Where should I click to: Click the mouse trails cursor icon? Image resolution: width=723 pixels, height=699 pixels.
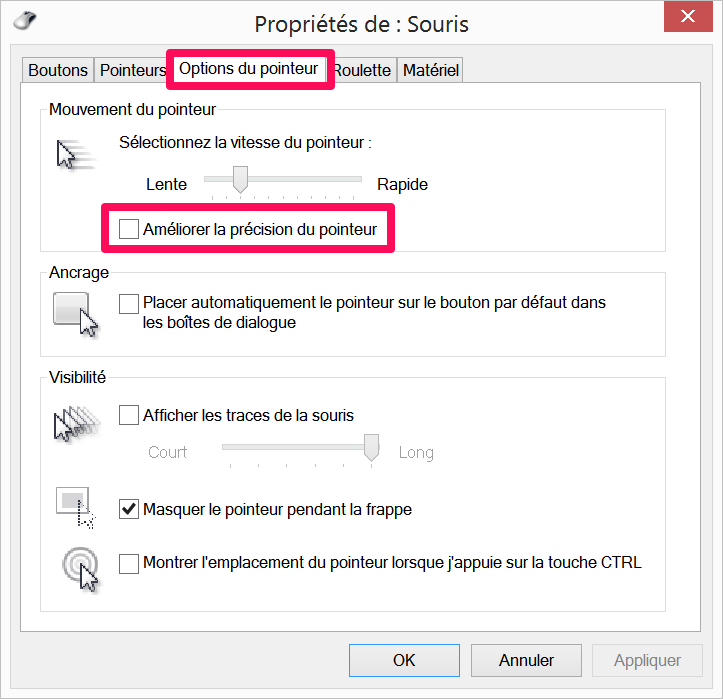(77, 424)
